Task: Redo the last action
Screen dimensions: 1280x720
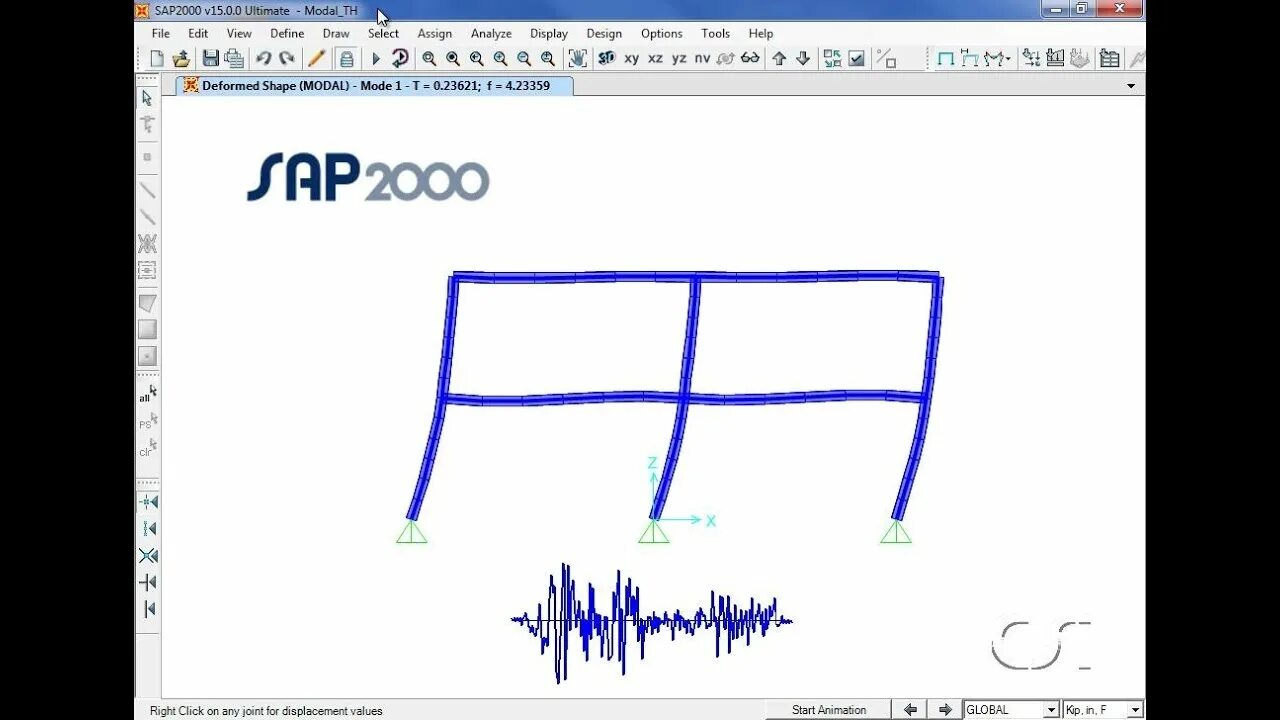Action: [287, 59]
